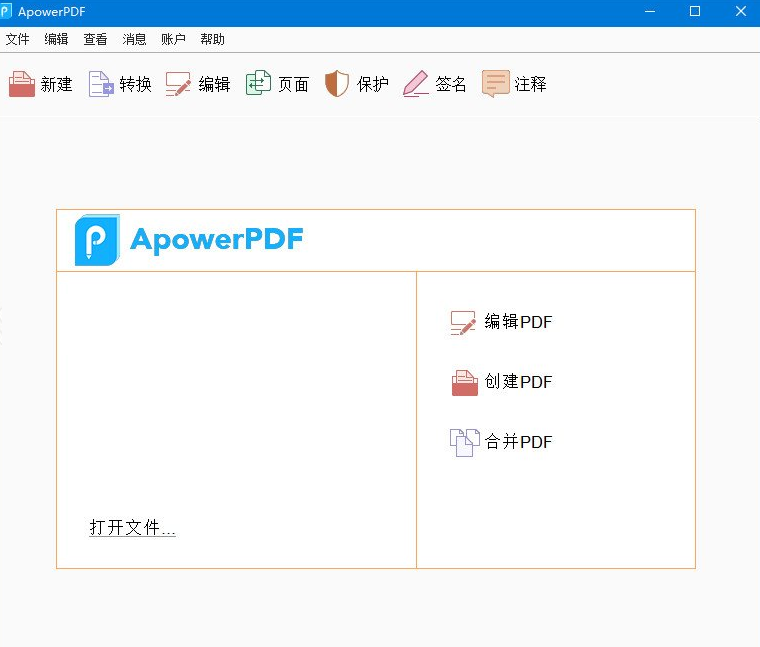Click the 新建 toolbar label

(56, 84)
